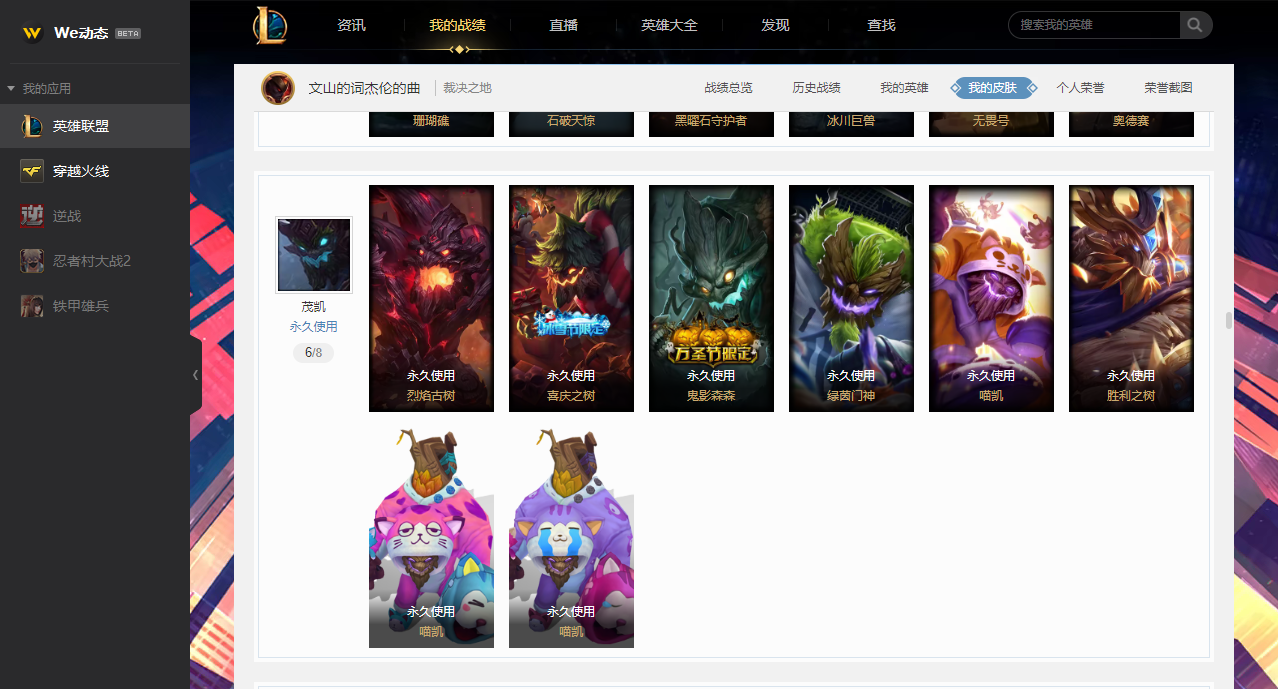Collapse the left sidebar with arrow handle
The image size is (1278, 689).
click(195, 375)
